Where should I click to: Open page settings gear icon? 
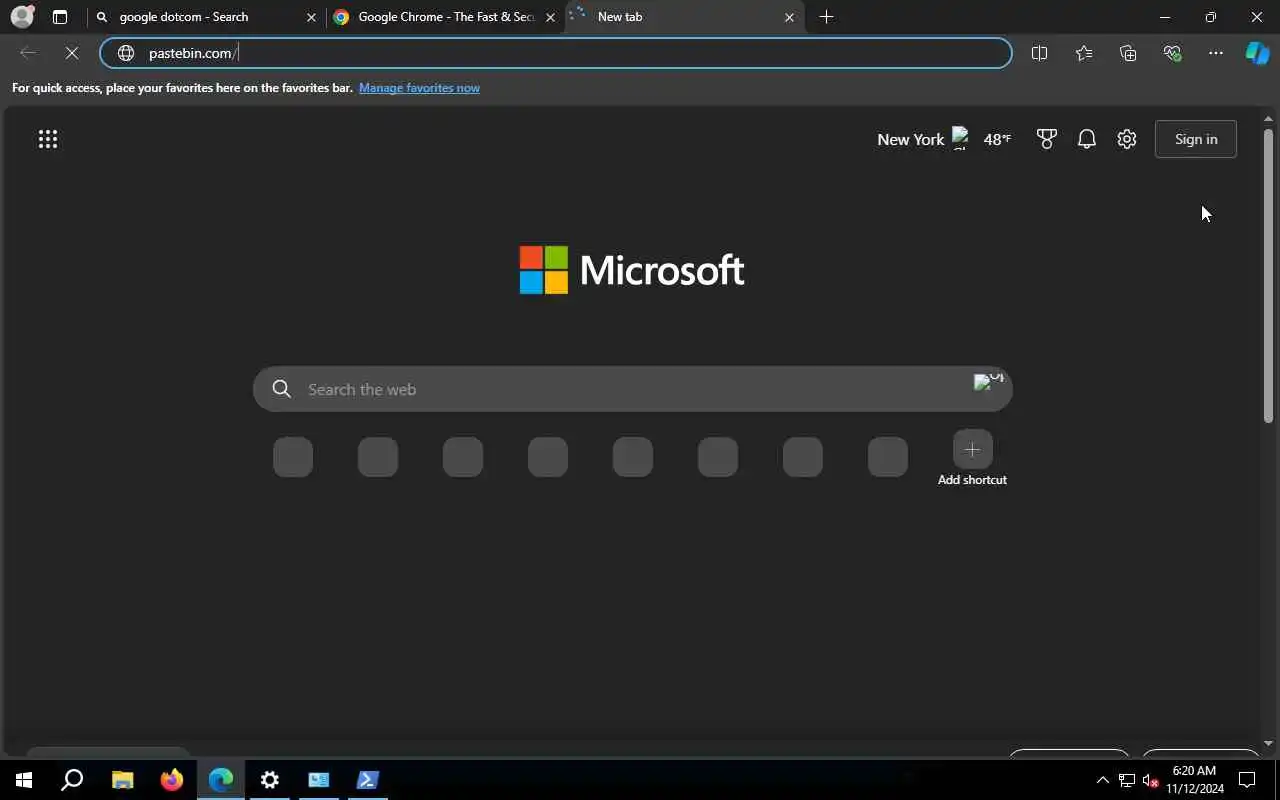click(1127, 139)
